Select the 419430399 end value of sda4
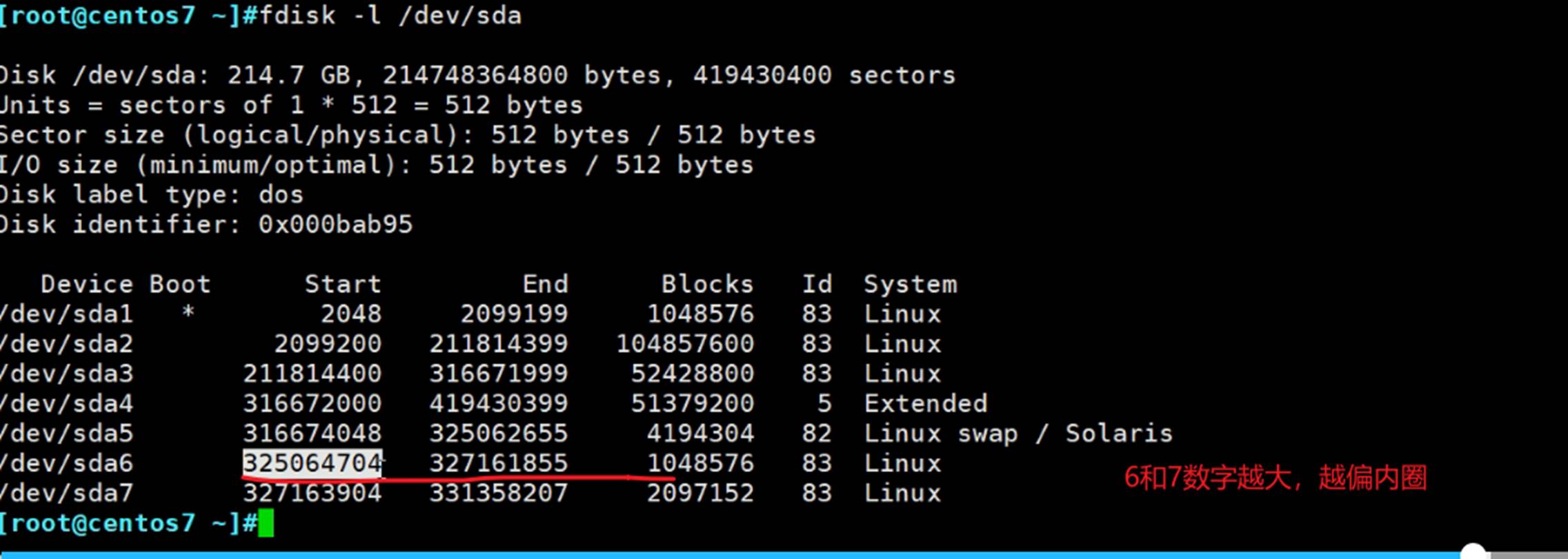The width and height of the screenshot is (1568, 559). (x=498, y=403)
